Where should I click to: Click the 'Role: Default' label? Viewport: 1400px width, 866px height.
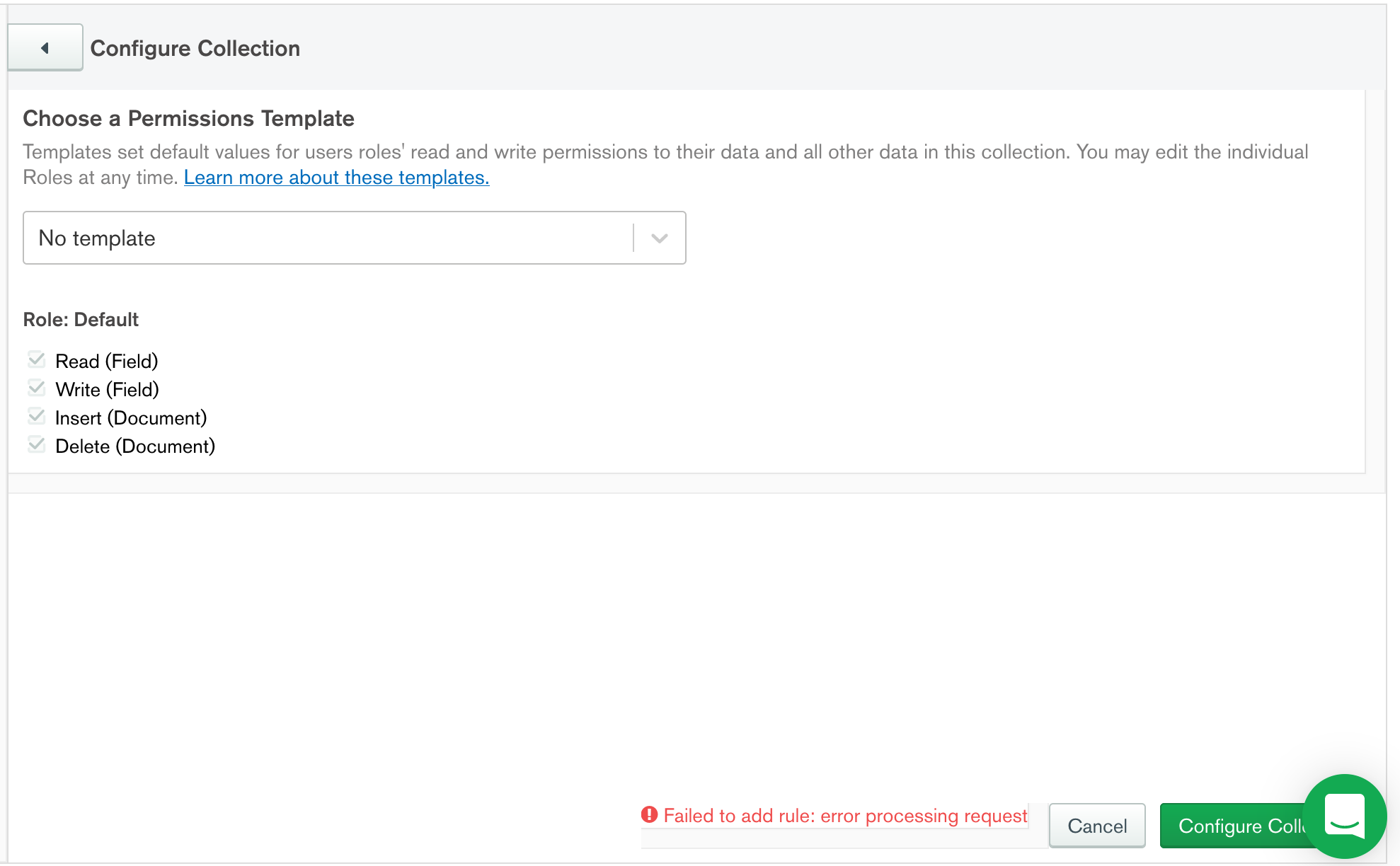[x=81, y=320]
